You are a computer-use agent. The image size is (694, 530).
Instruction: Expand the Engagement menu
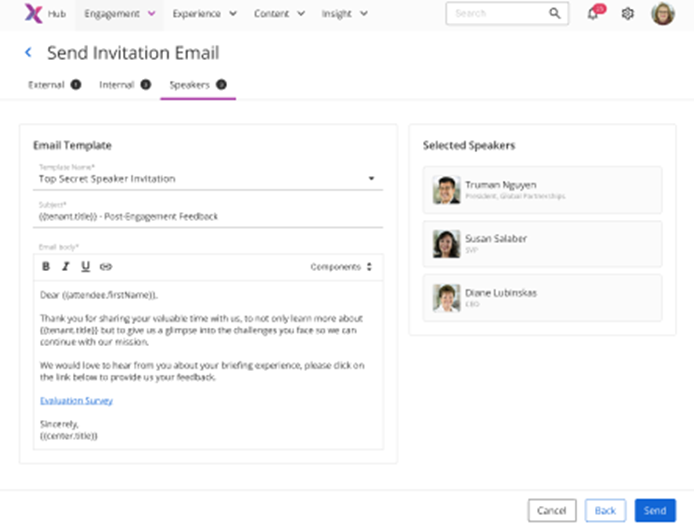[120, 14]
